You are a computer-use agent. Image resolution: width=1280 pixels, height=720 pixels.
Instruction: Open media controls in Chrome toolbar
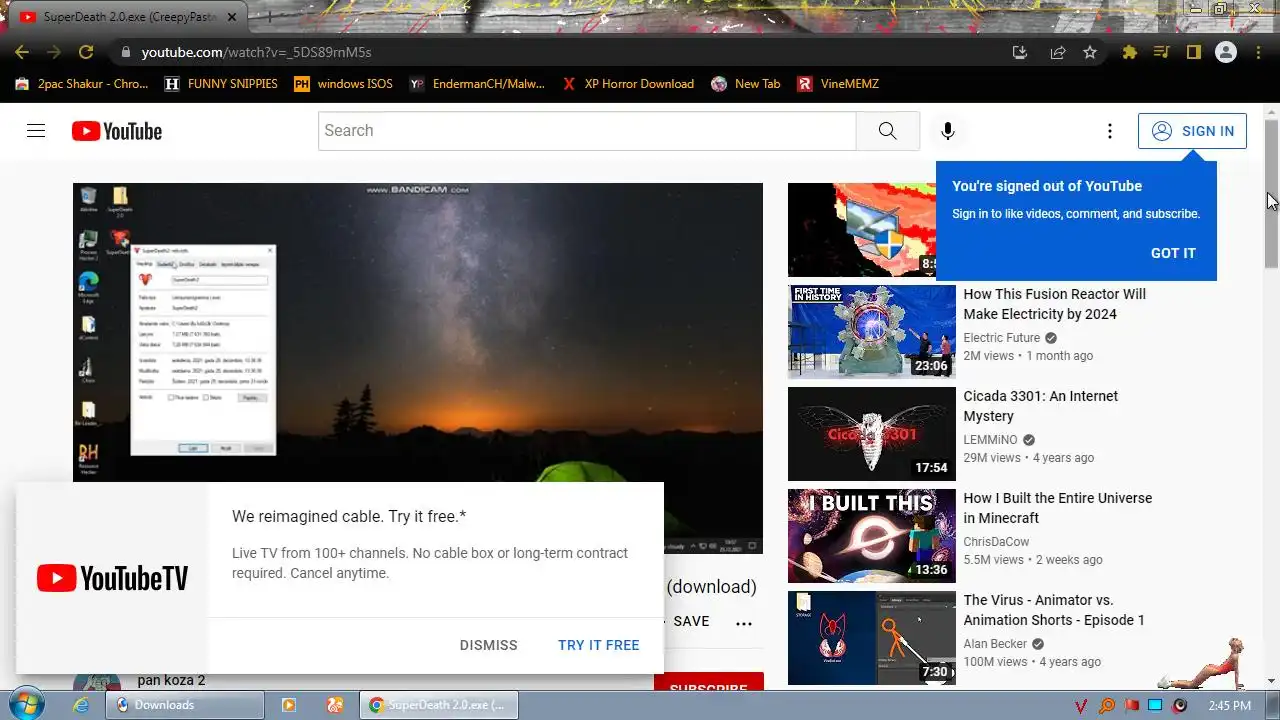pos(1161,52)
